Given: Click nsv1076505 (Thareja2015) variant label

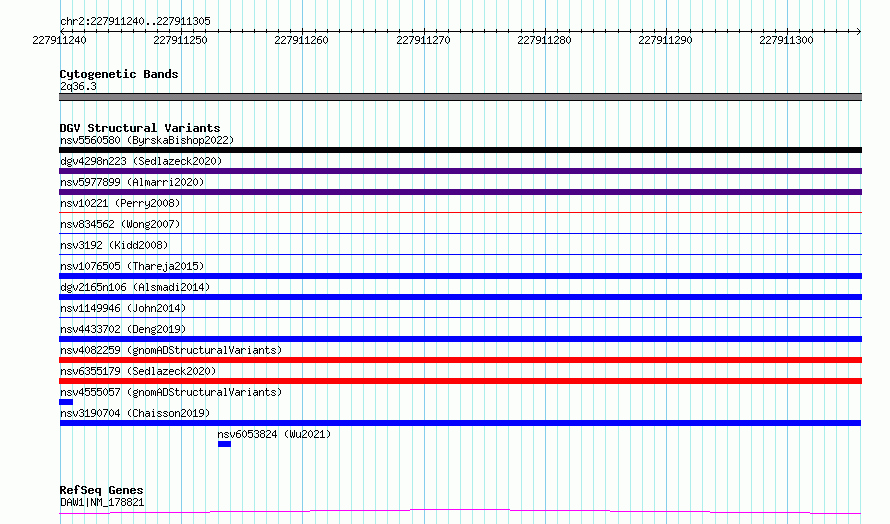Looking at the screenshot, I should pos(132,266).
